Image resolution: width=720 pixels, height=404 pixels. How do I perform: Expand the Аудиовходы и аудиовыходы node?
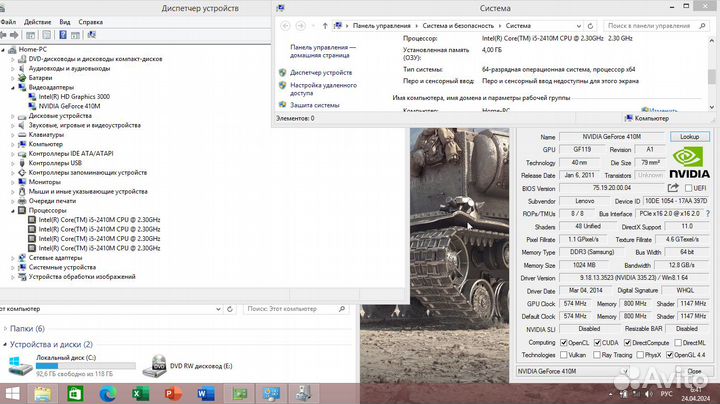(x=13, y=68)
